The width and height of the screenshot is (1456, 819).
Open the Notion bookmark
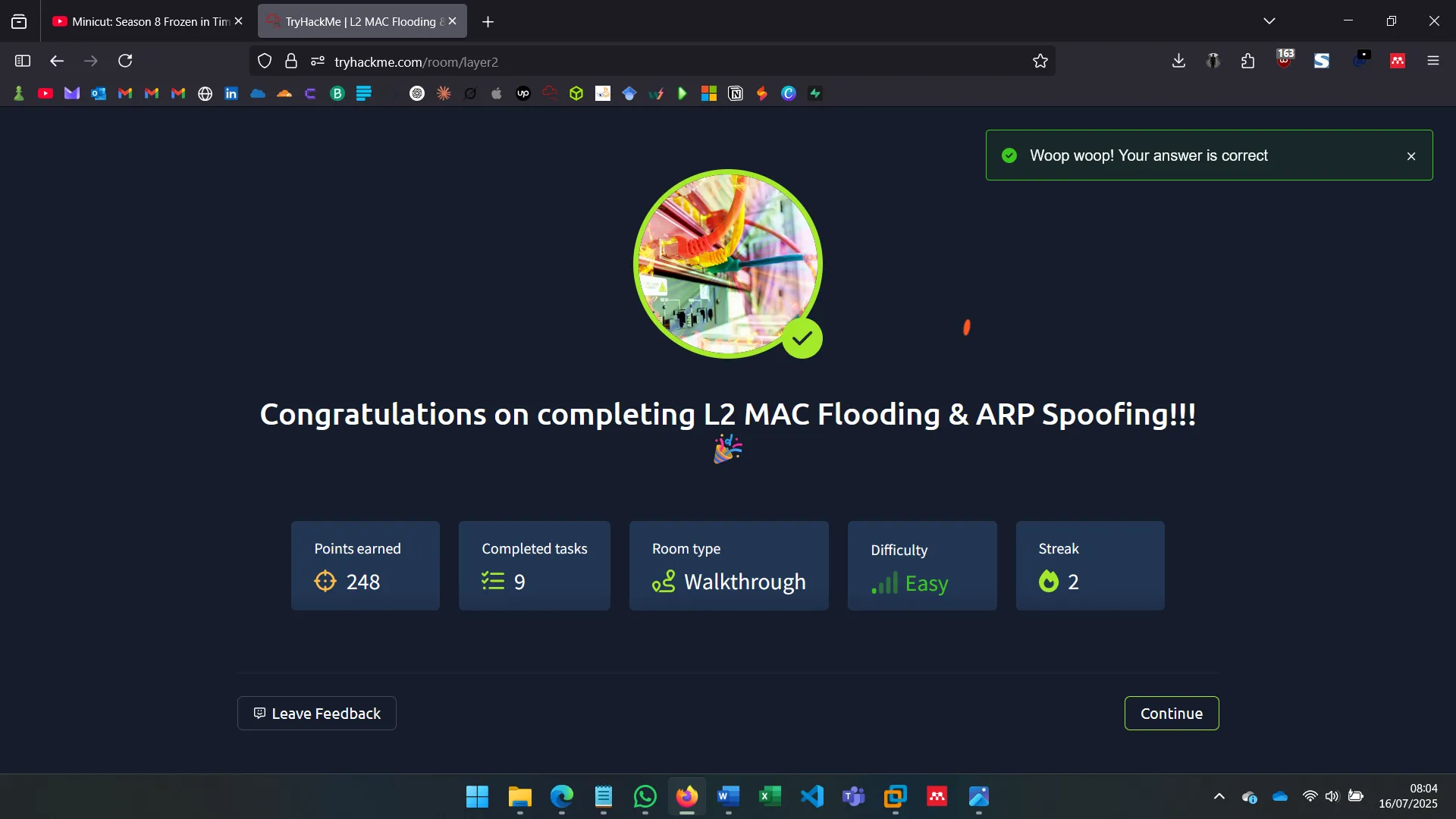pyautogui.click(x=736, y=93)
